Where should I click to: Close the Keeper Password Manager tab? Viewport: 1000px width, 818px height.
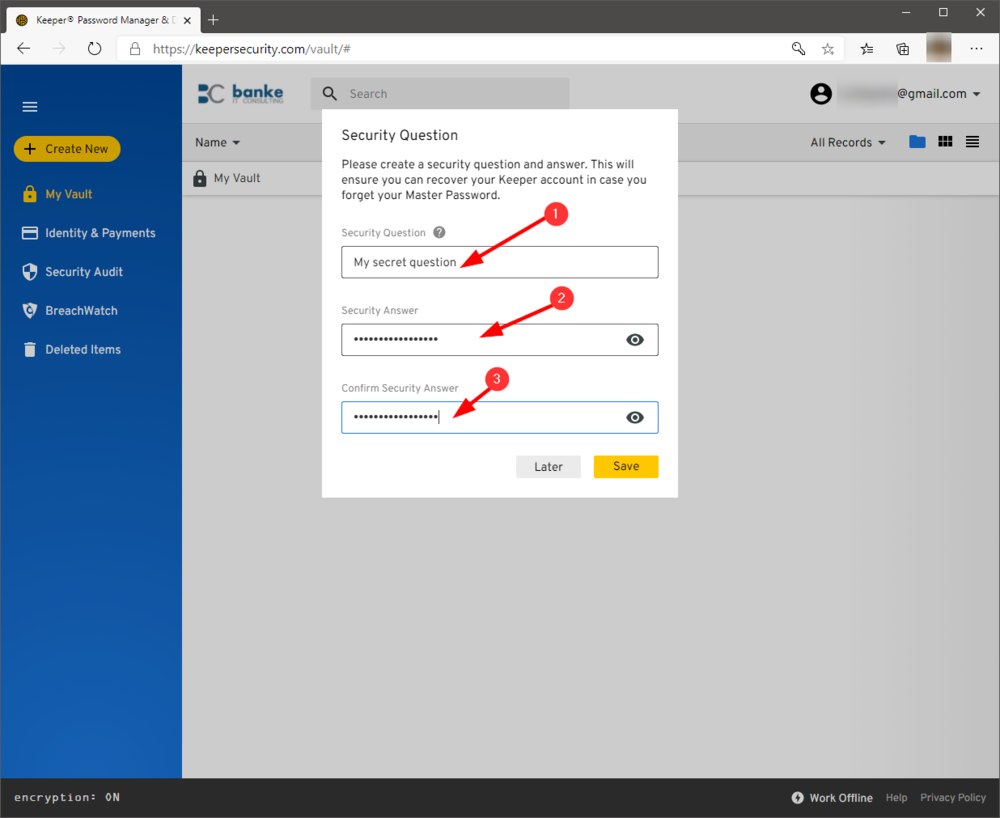[x=188, y=20]
